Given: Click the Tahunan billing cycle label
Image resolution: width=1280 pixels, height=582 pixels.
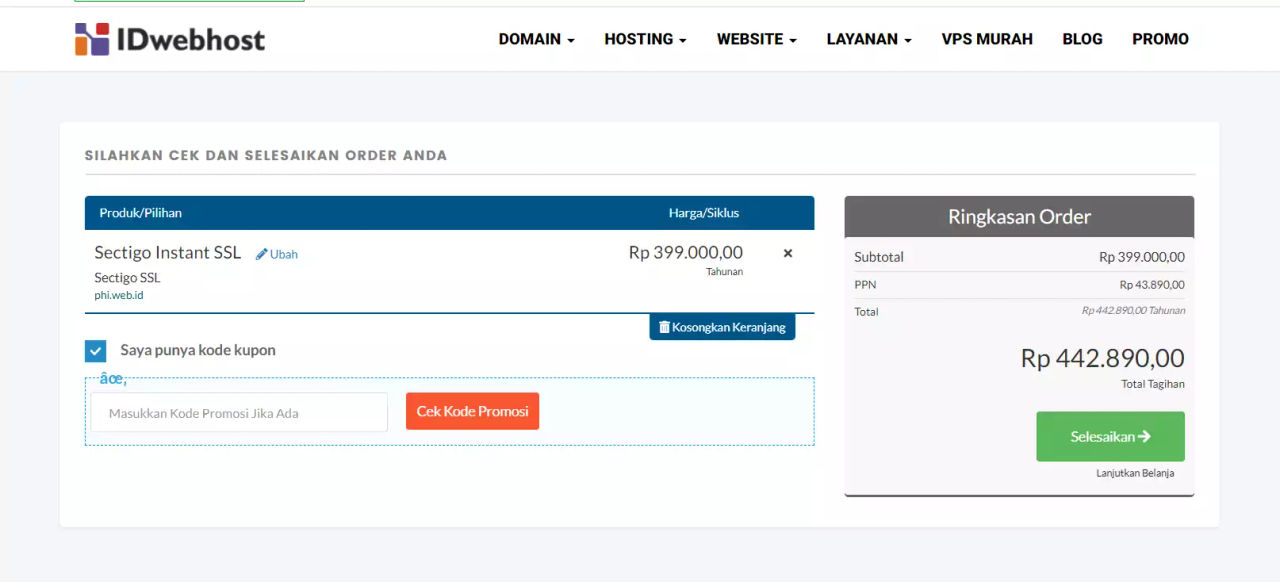Looking at the screenshot, I should pyautogui.click(x=724, y=272).
